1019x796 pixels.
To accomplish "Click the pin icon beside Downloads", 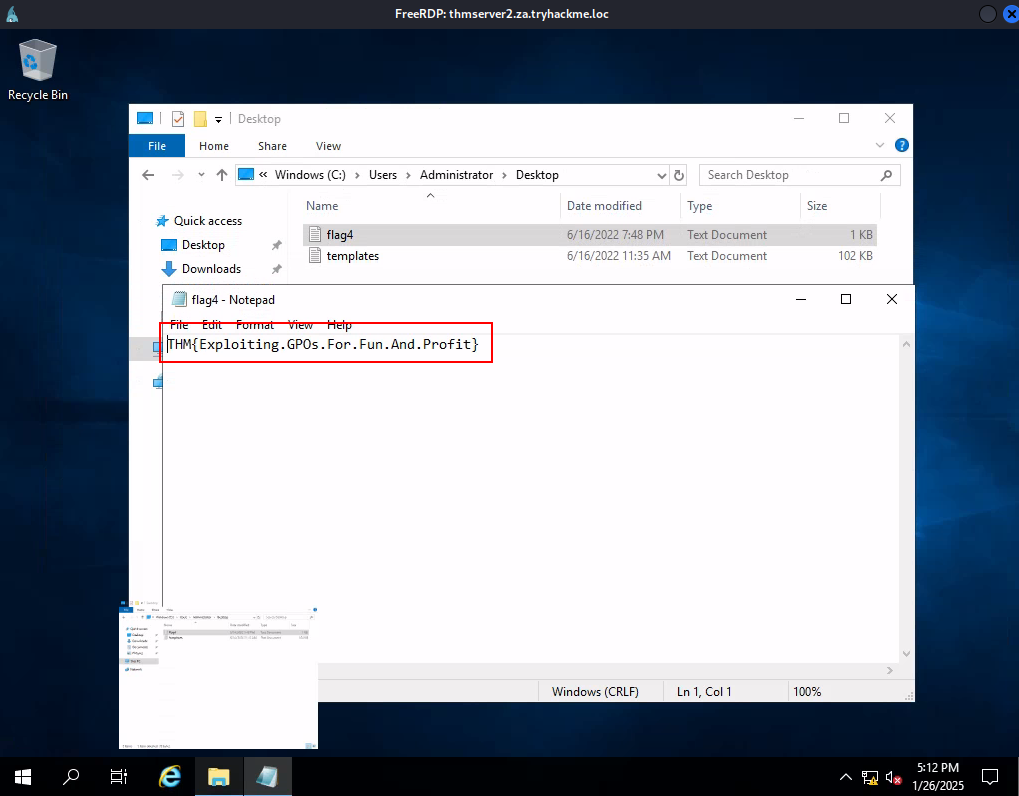I will point(277,269).
